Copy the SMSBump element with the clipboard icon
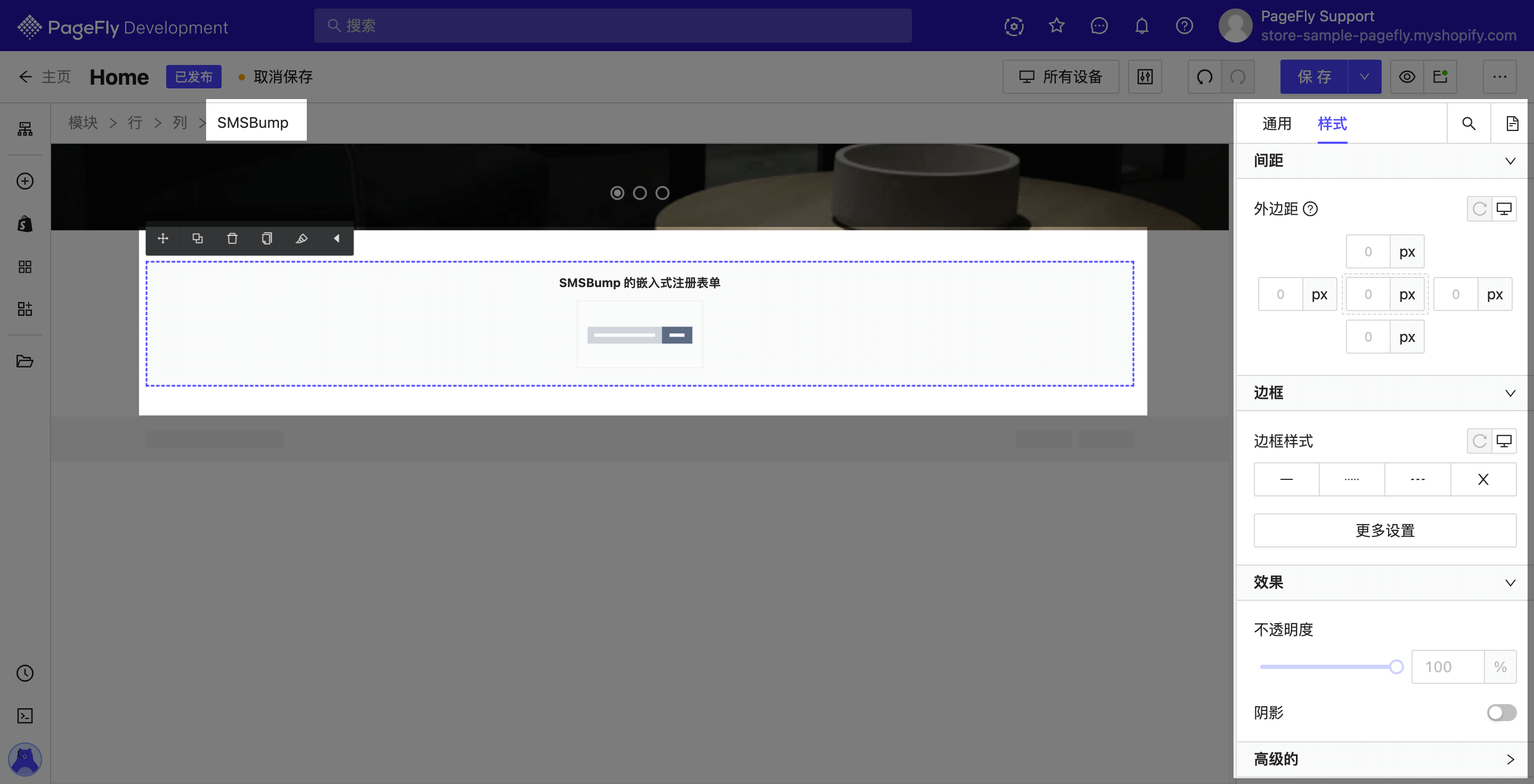1534x784 pixels. point(267,239)
